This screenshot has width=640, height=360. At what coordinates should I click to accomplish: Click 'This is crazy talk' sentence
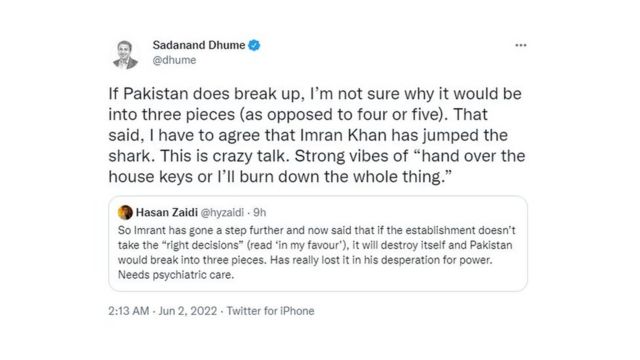click(x=224, y=156)
